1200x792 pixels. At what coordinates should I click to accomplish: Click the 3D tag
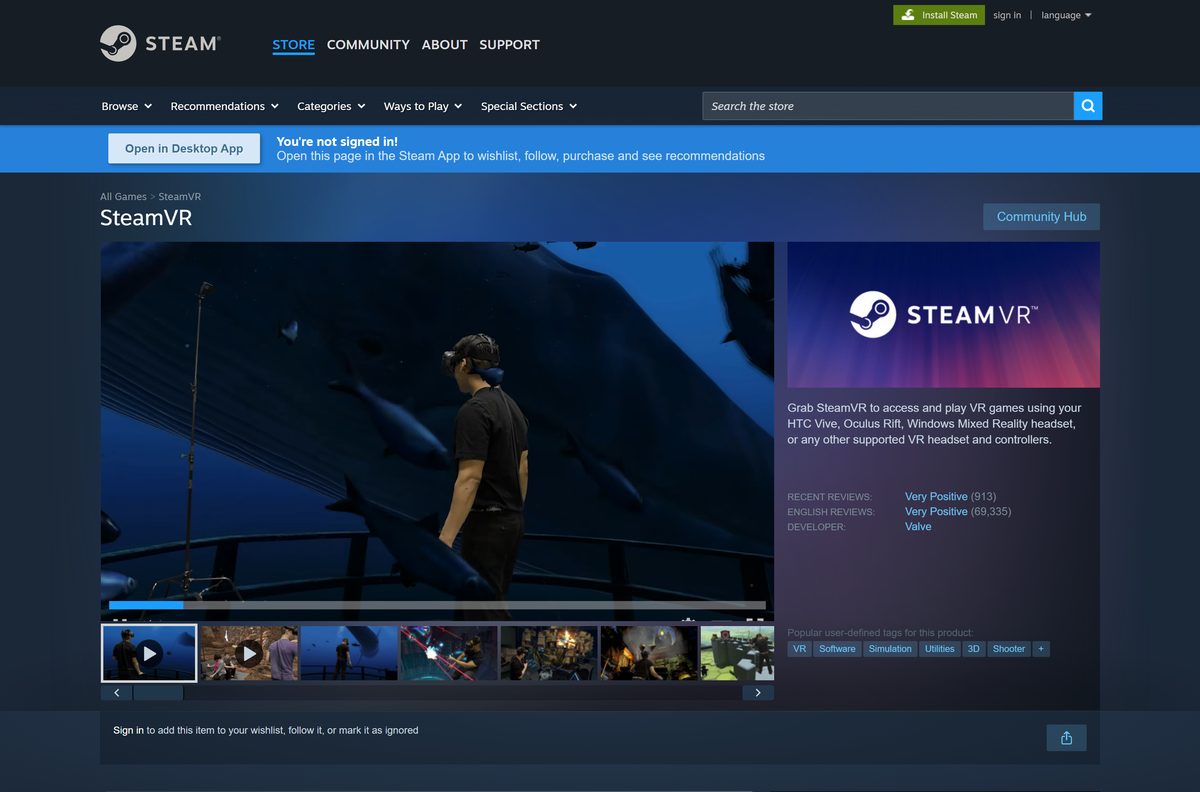pos(974,649)
